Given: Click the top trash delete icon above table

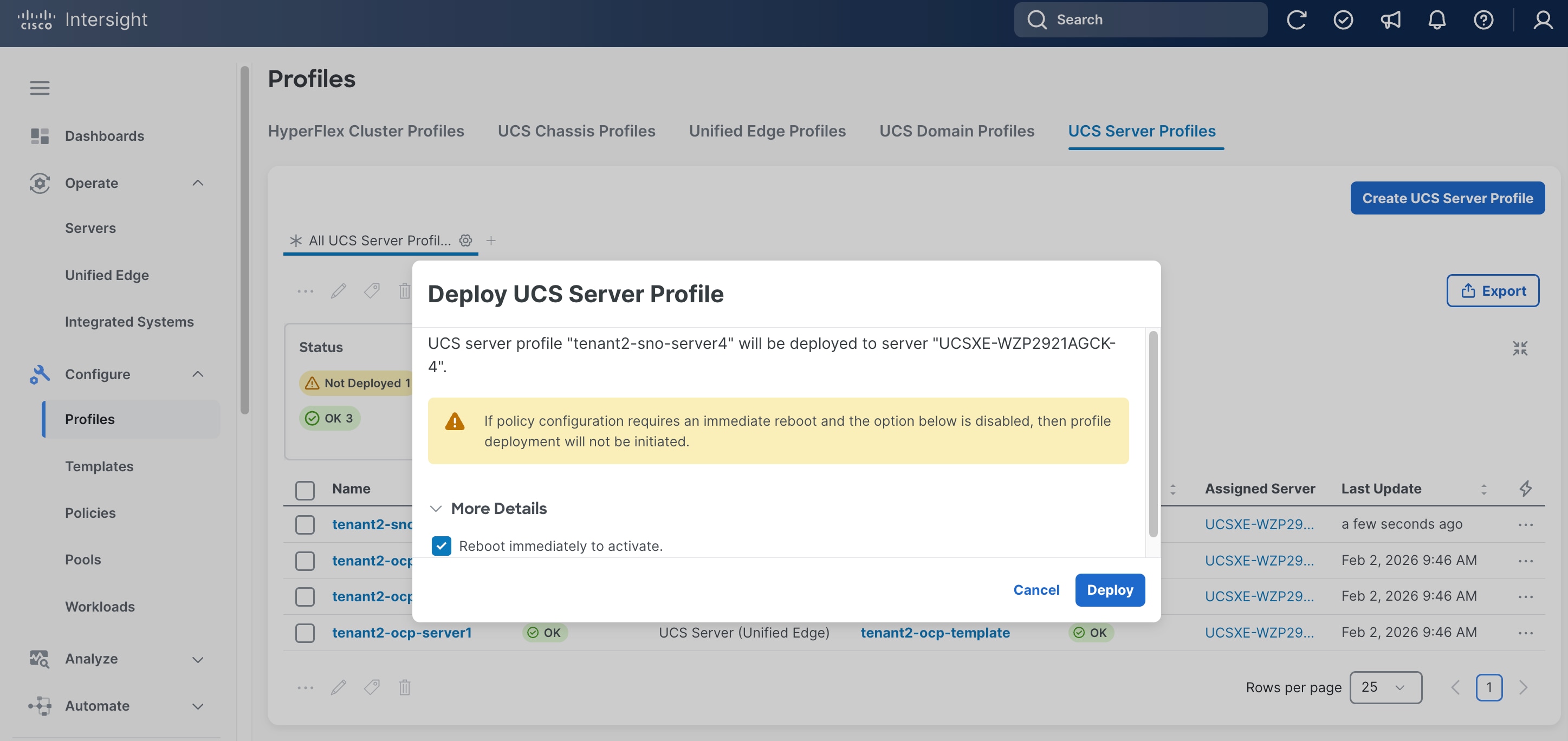Looking at the screenshot, I should 405,291.
